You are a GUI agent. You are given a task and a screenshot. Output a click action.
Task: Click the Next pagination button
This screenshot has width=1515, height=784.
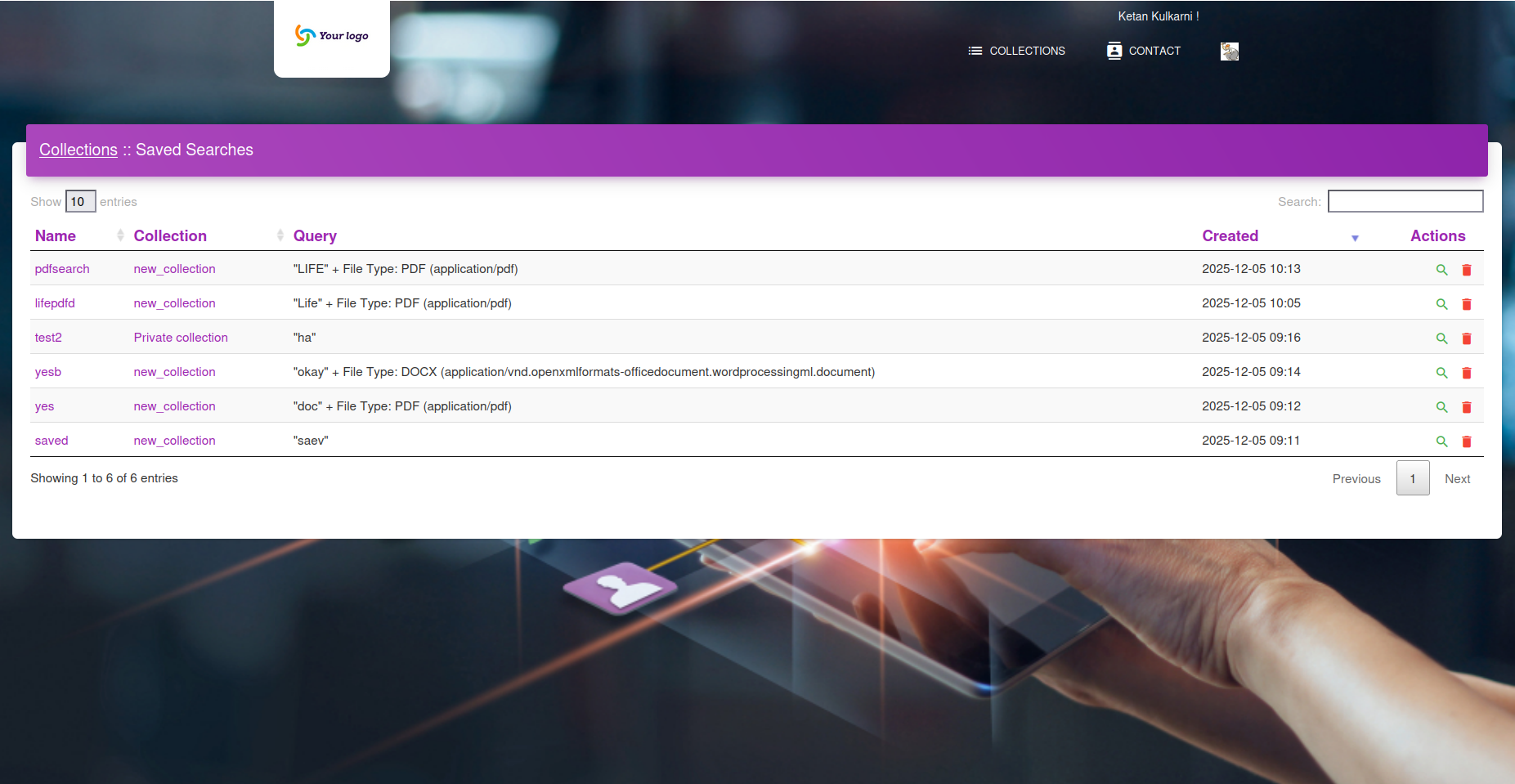click(x=1457, y=479)
